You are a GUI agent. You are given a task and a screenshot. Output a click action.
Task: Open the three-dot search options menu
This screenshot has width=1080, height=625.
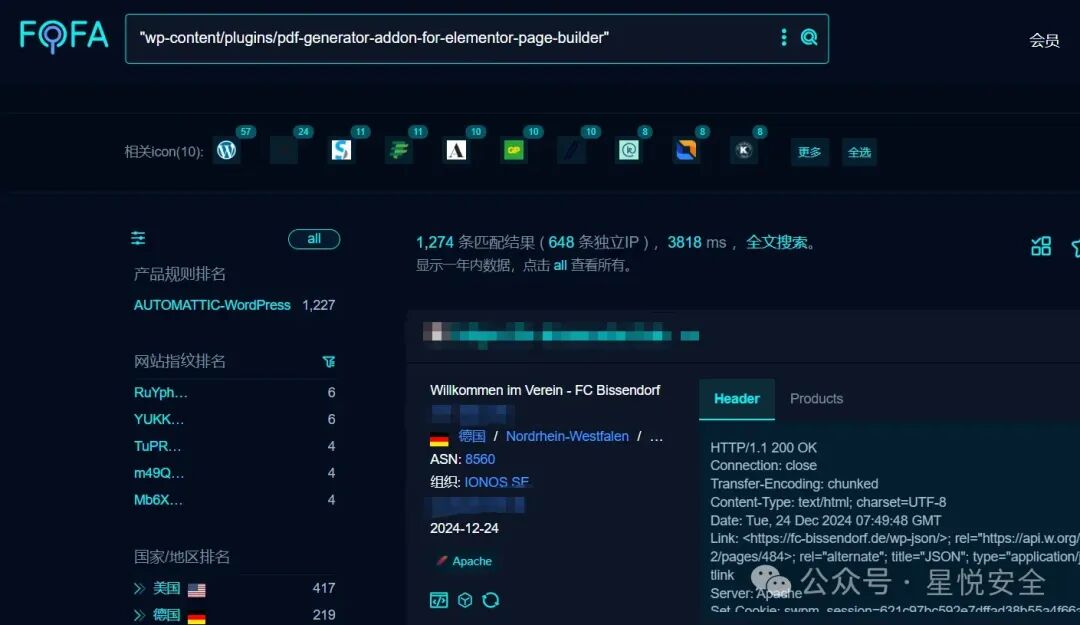point(784,37)
